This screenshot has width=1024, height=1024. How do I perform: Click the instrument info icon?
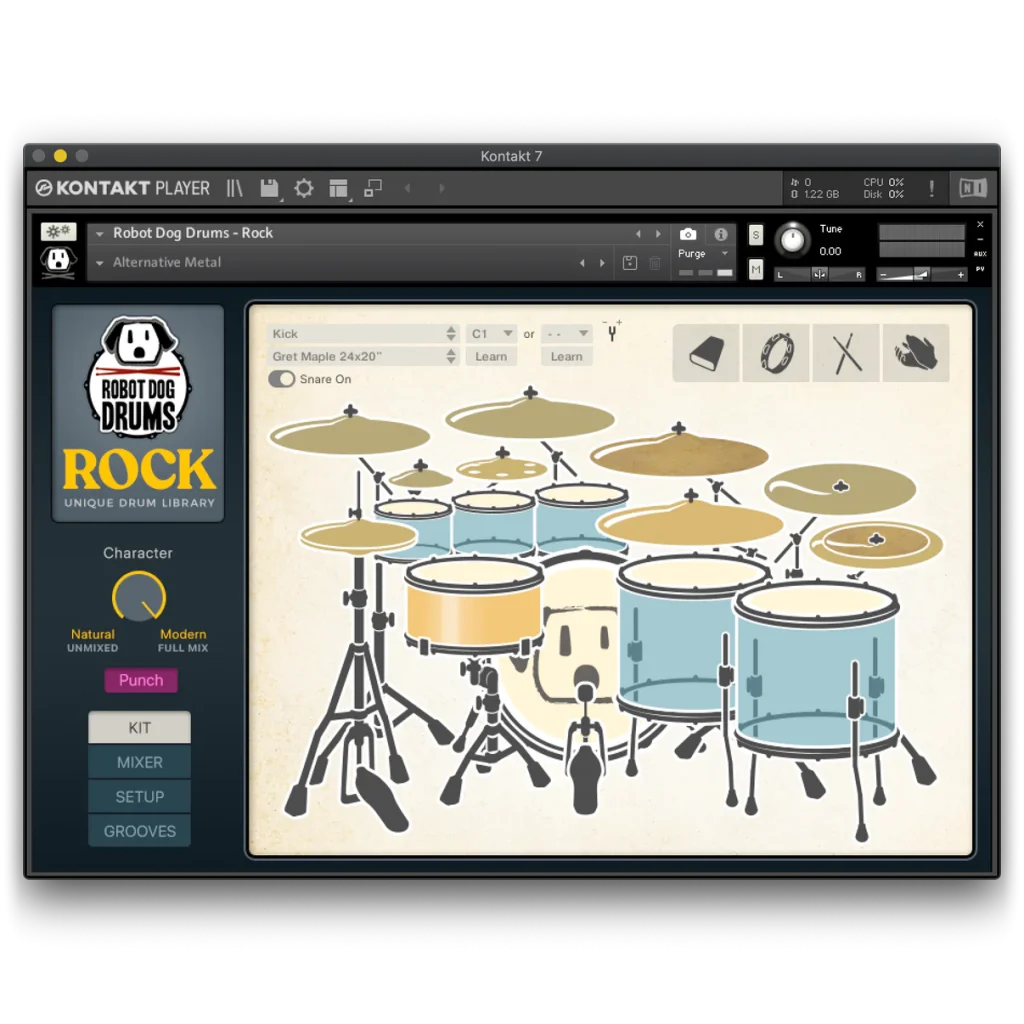pyautogui.click(x=720, y=234)
